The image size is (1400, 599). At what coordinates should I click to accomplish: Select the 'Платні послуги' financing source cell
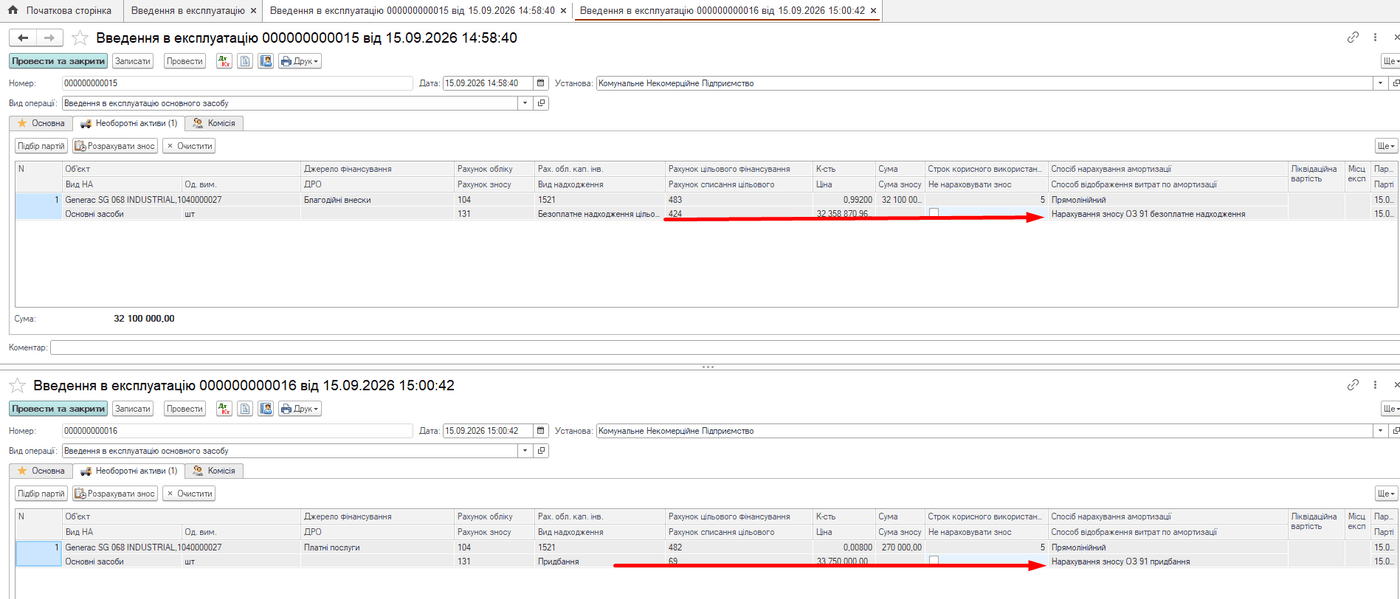[377, 548]
